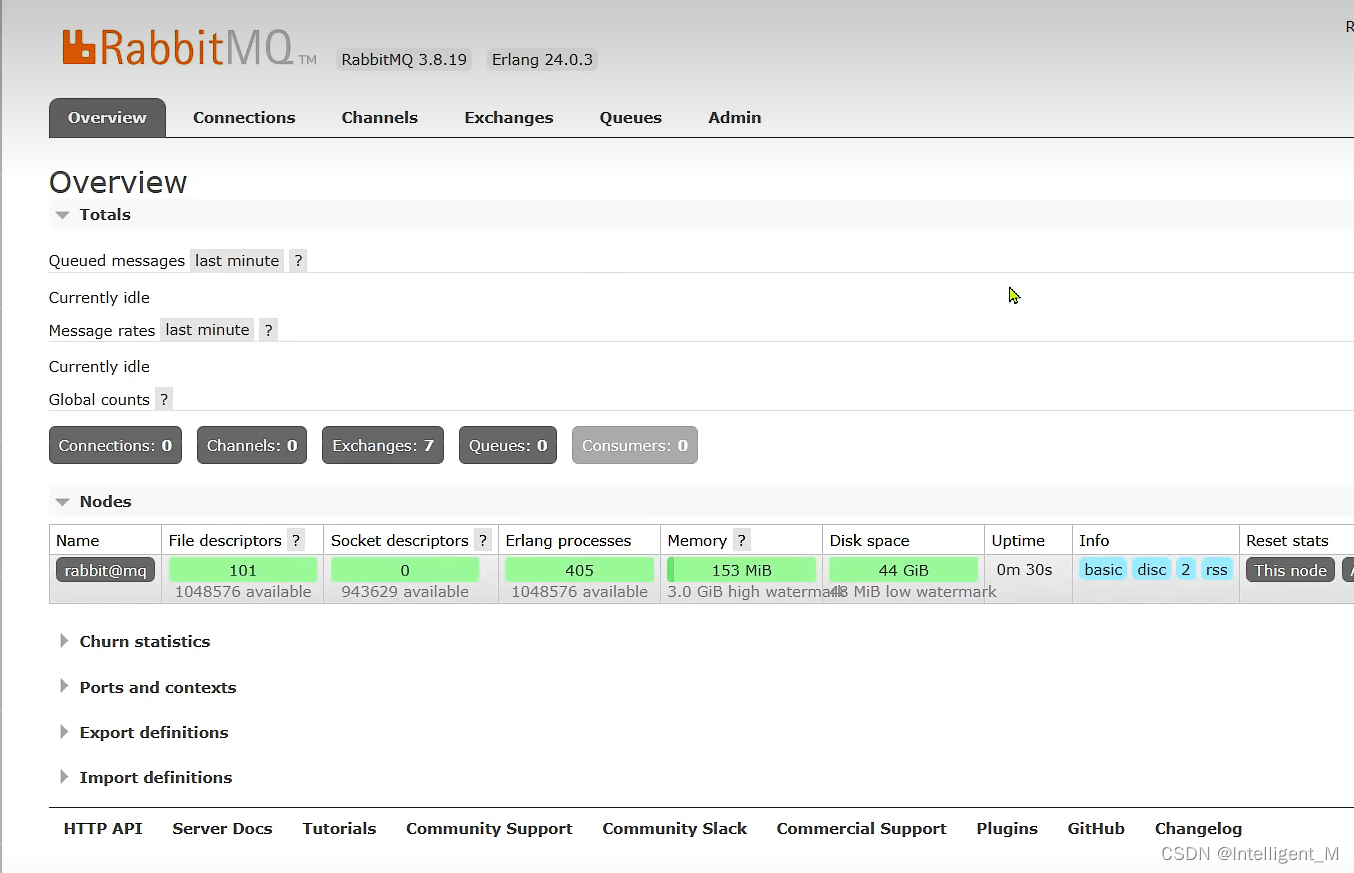Click the rss info tag

(1216, 570)
